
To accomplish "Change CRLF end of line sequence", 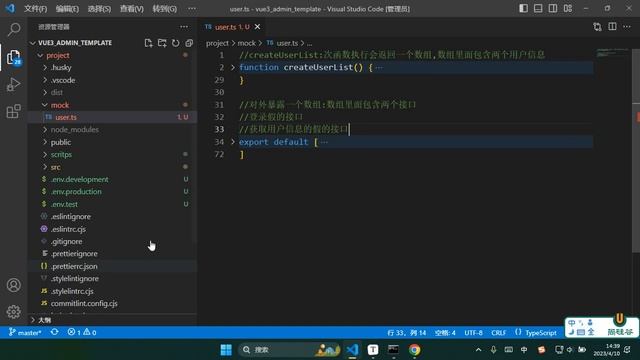I will tap(498, 333).
